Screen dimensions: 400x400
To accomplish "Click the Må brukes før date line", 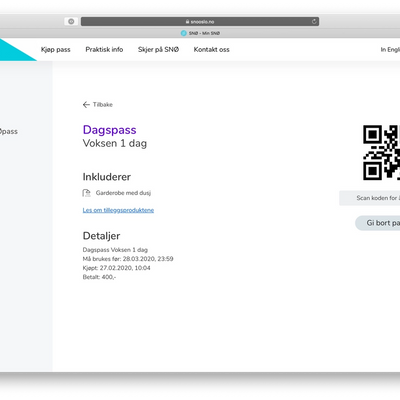I will 128,259.
